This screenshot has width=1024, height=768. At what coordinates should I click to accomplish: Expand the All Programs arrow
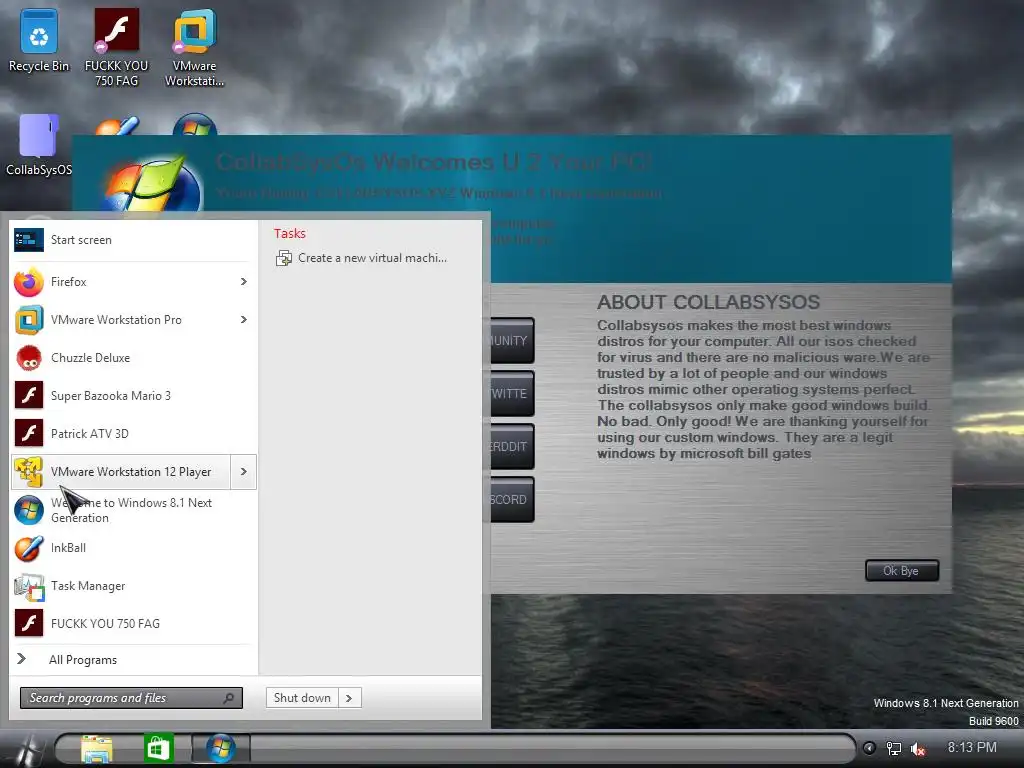click(x=22, y=659)
